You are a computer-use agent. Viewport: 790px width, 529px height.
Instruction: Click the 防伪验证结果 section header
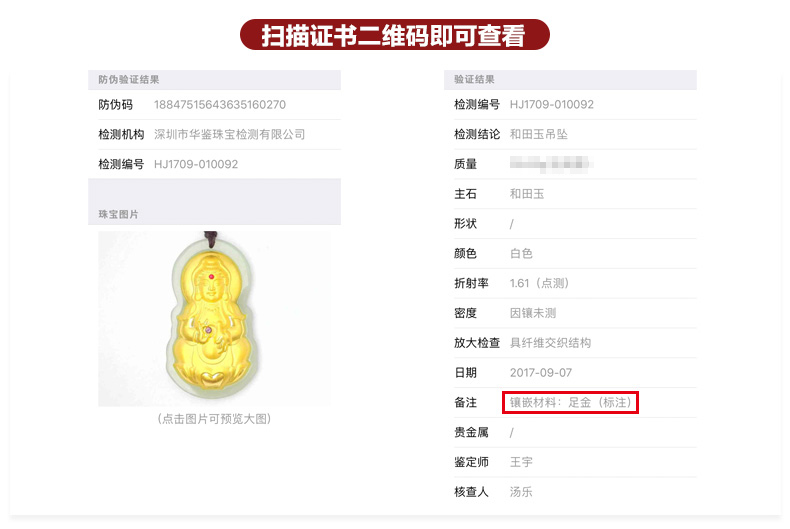(128, 80)
